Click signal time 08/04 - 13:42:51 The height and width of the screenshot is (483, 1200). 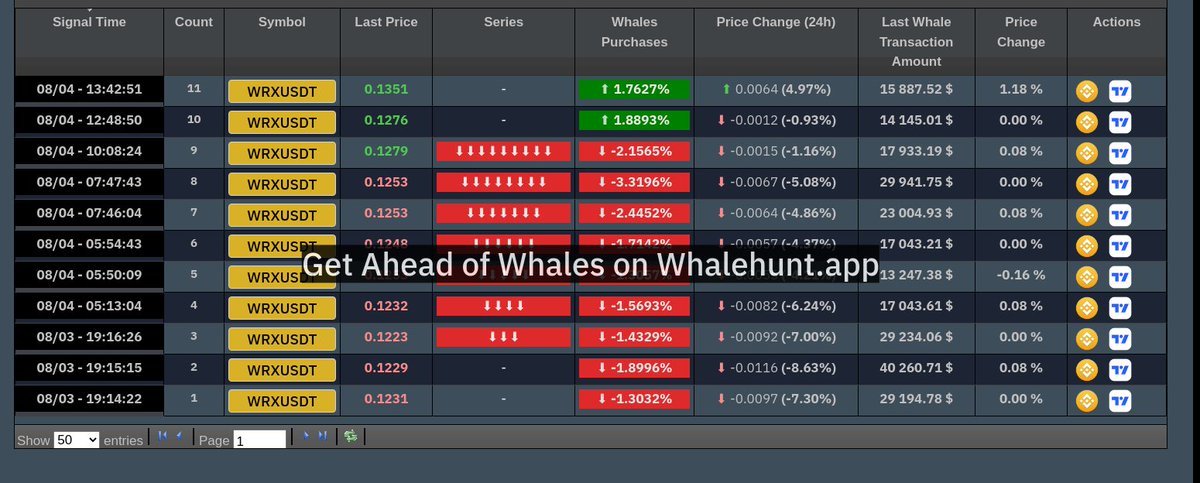pos(89,89)
